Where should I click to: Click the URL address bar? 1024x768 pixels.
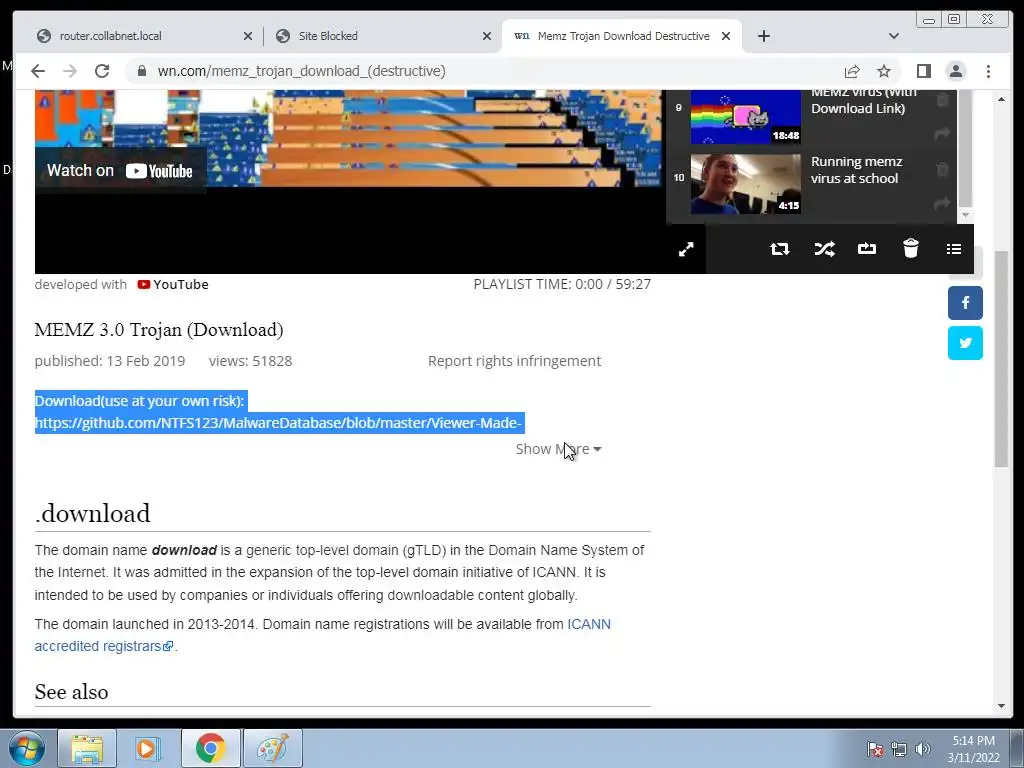pos(483,71)
